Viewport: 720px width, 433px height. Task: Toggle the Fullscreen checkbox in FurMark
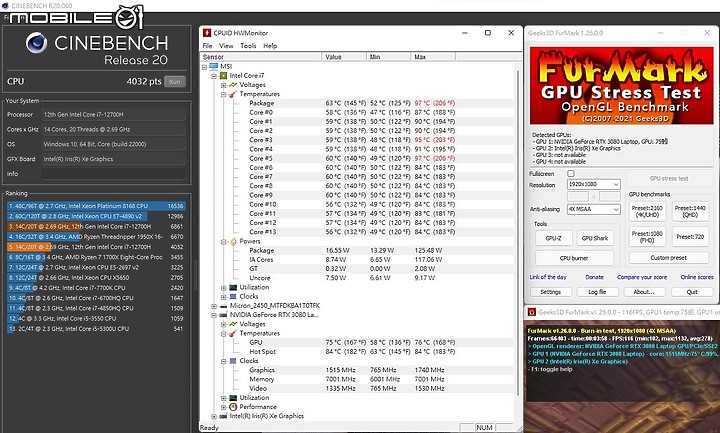(571, 174)
